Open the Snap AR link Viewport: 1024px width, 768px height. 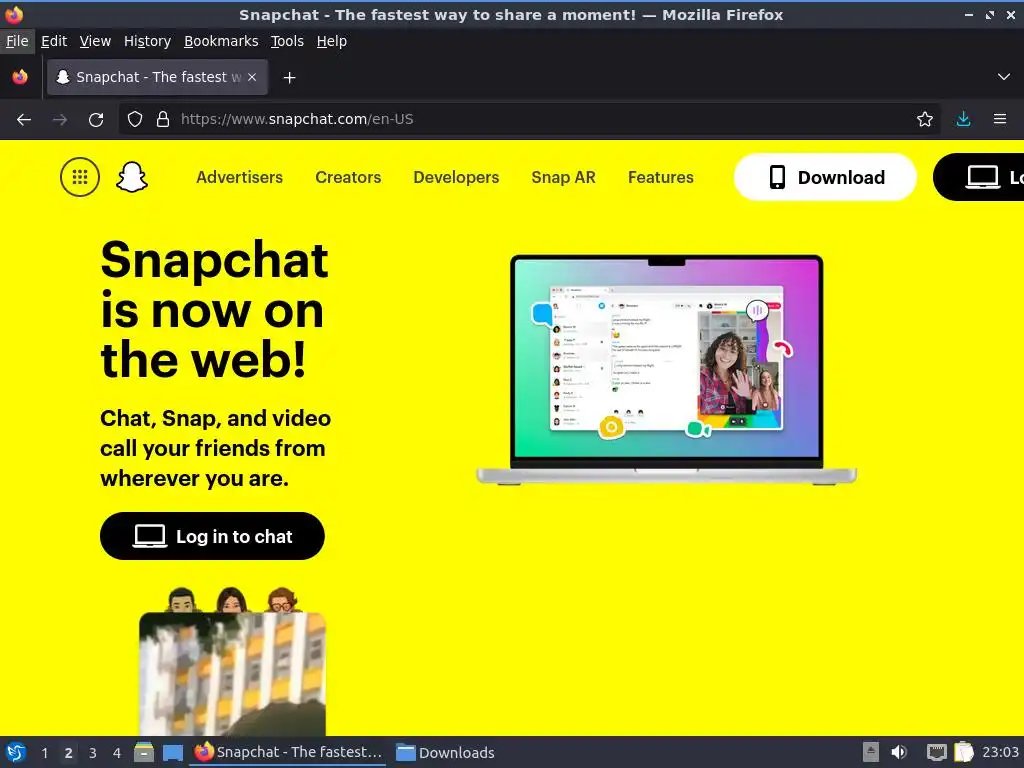pyautogui.click(x=564, y=177)
